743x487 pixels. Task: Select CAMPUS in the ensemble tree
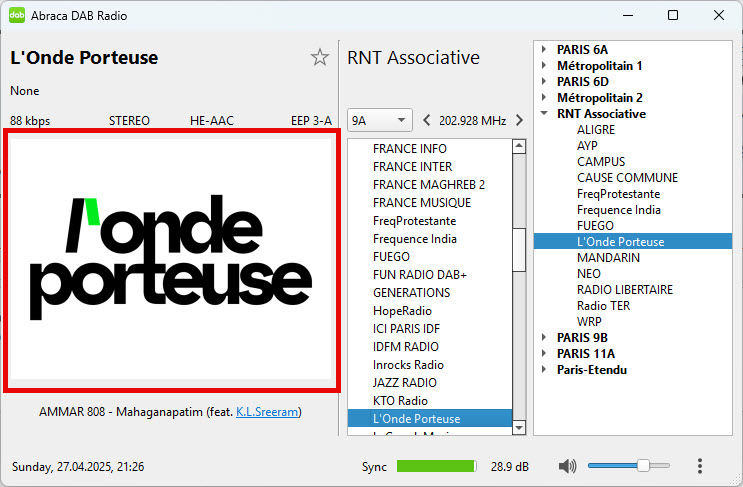click(601, 162)
